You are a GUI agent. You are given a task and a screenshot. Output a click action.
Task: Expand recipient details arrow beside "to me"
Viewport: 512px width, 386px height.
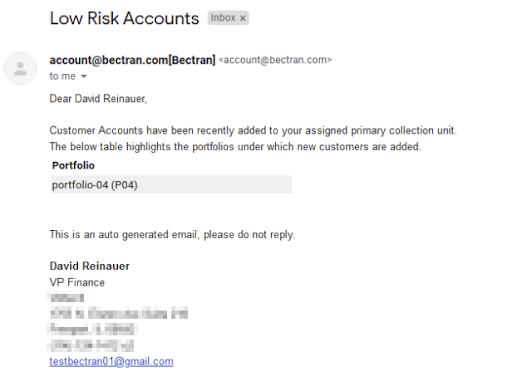[84, 76]
